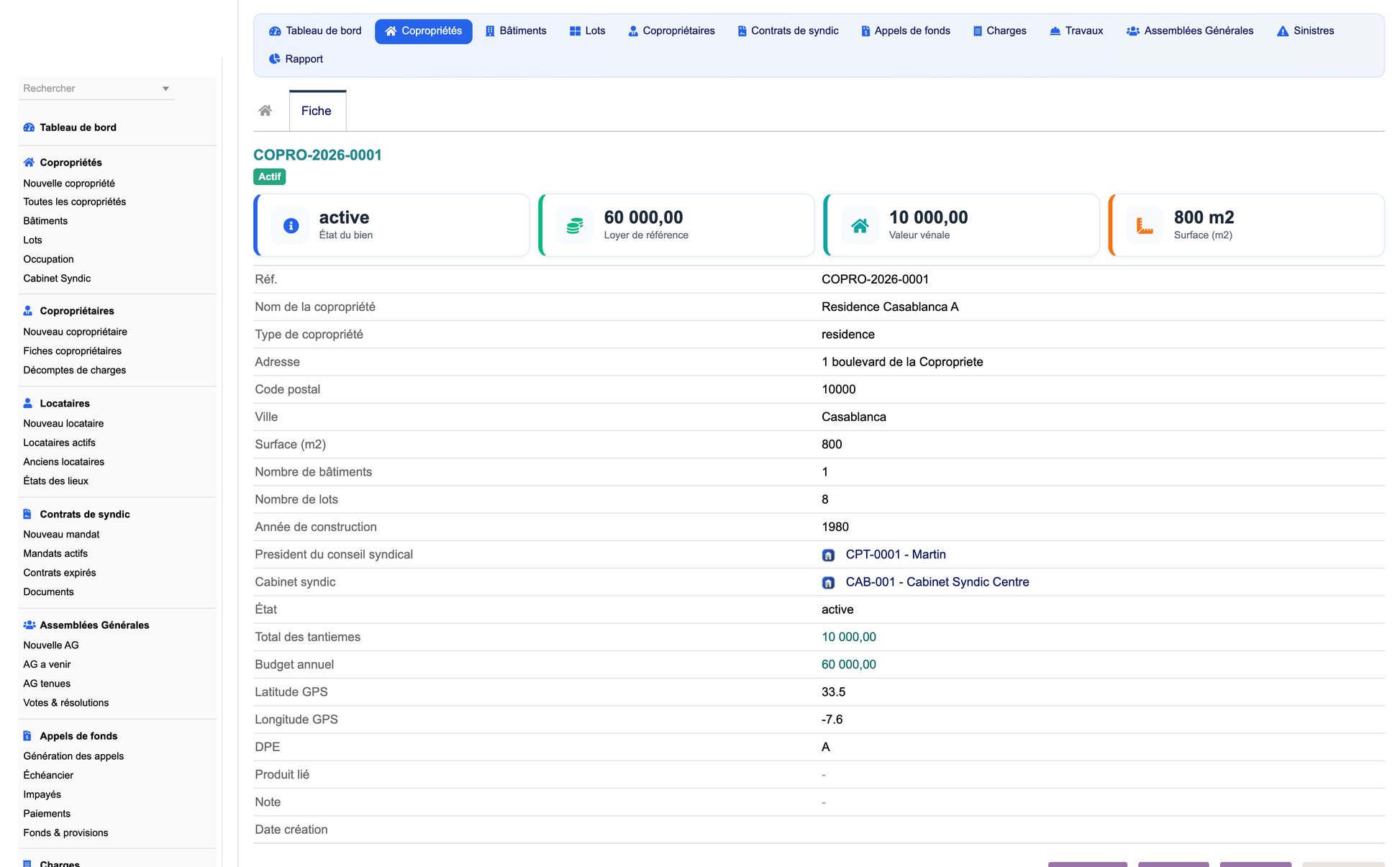Open the home icon tab beside Fiche
1400x867 pixels.
(265, 111)
